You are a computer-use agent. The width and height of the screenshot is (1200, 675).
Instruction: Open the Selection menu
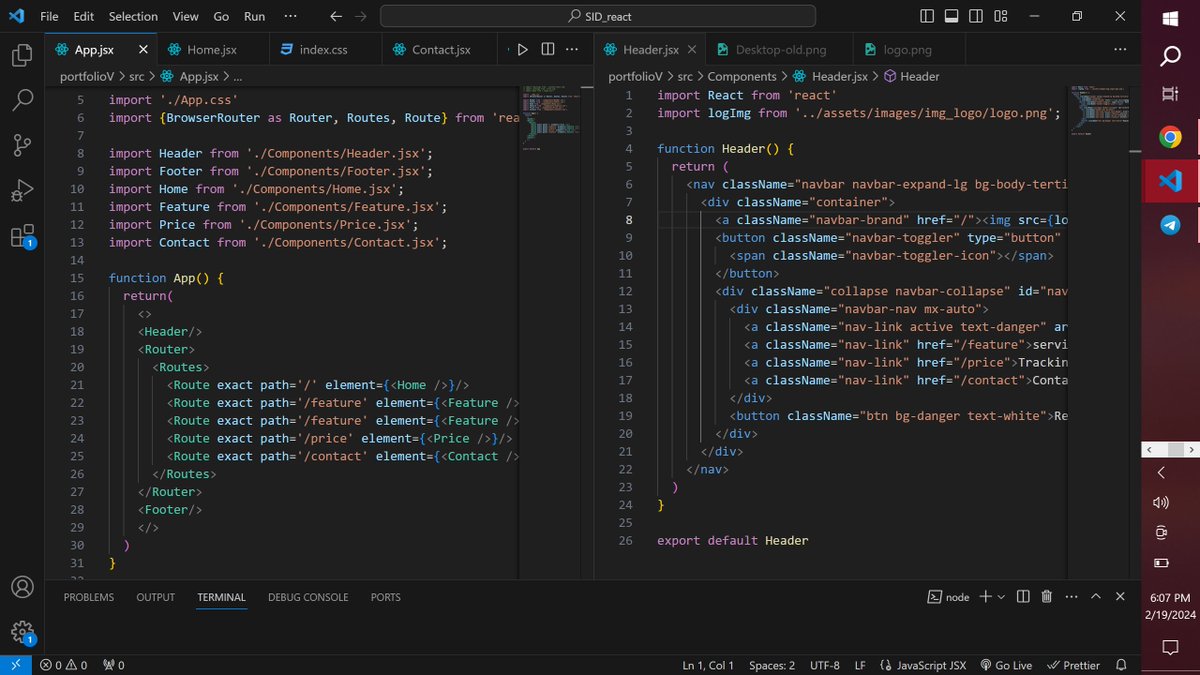pyautogui.click(x=133, y=16)
